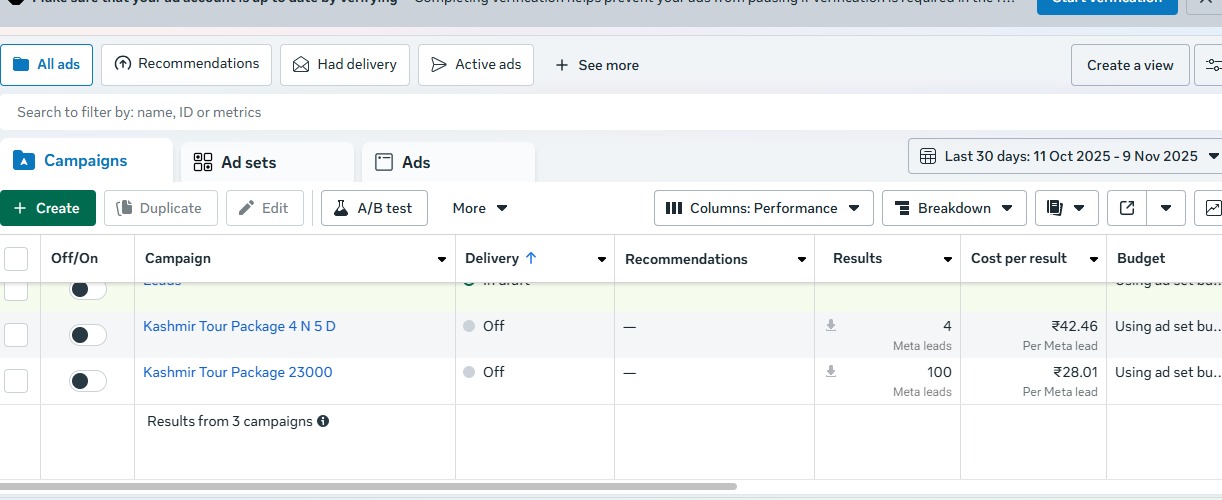Open the filter settings sliders icon
Viewport: 1222px width, 500px height.
point(1212,65)
